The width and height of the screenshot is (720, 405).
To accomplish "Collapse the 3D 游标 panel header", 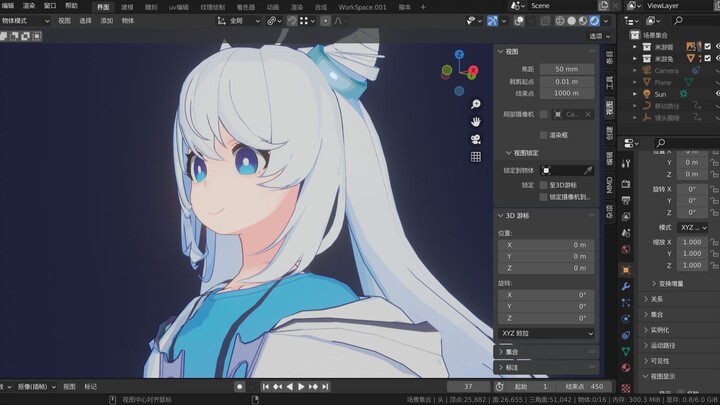I will [546, 215].
